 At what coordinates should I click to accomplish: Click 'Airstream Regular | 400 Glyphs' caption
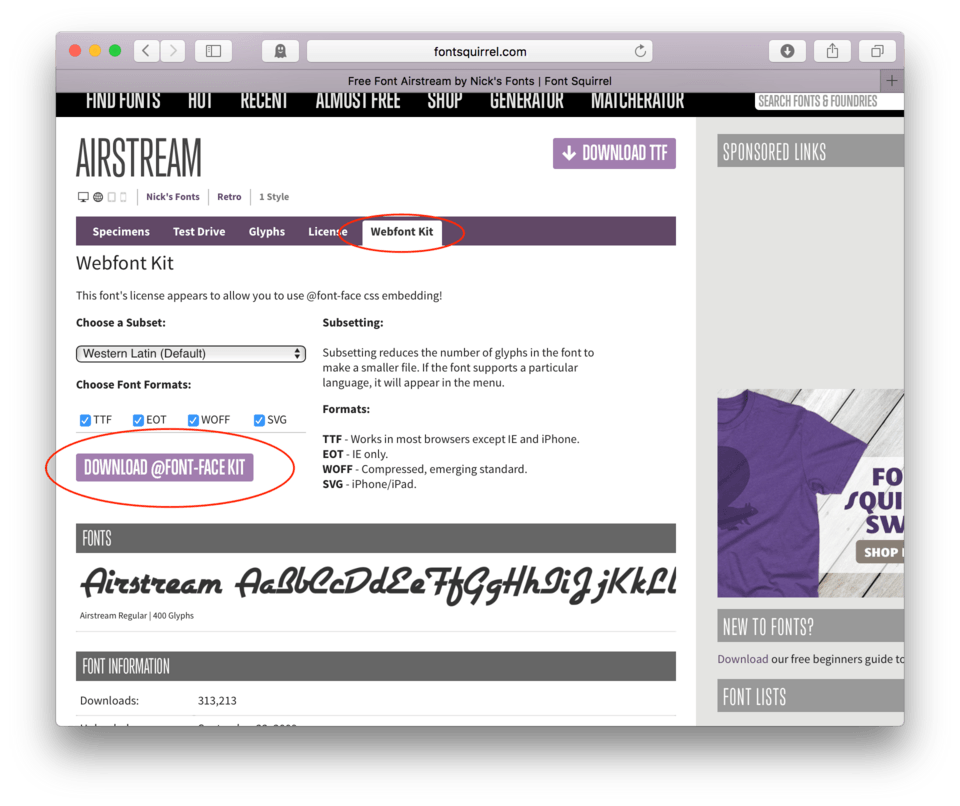(x=137, y=616)
